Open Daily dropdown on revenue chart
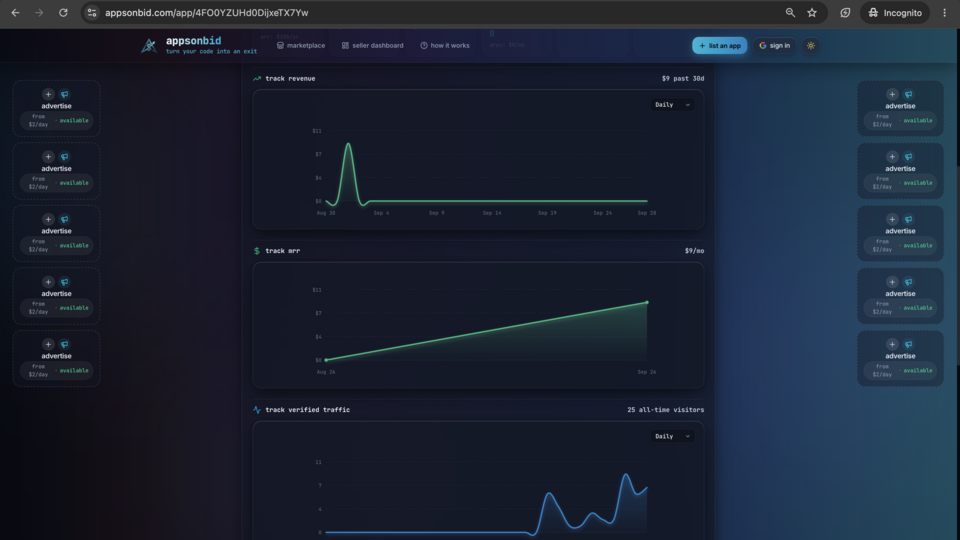 [x=672, y=105]
